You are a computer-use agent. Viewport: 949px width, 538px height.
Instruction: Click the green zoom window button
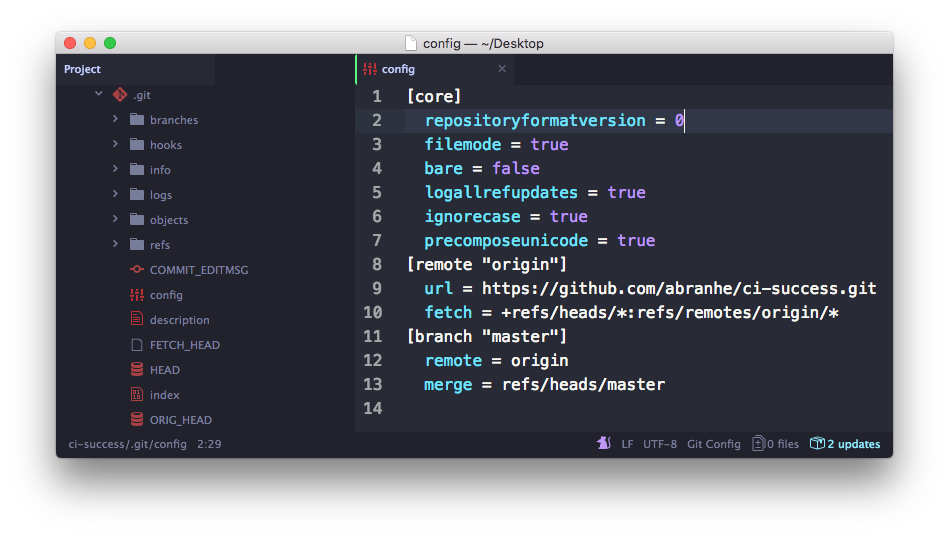(x=110, y=43)
